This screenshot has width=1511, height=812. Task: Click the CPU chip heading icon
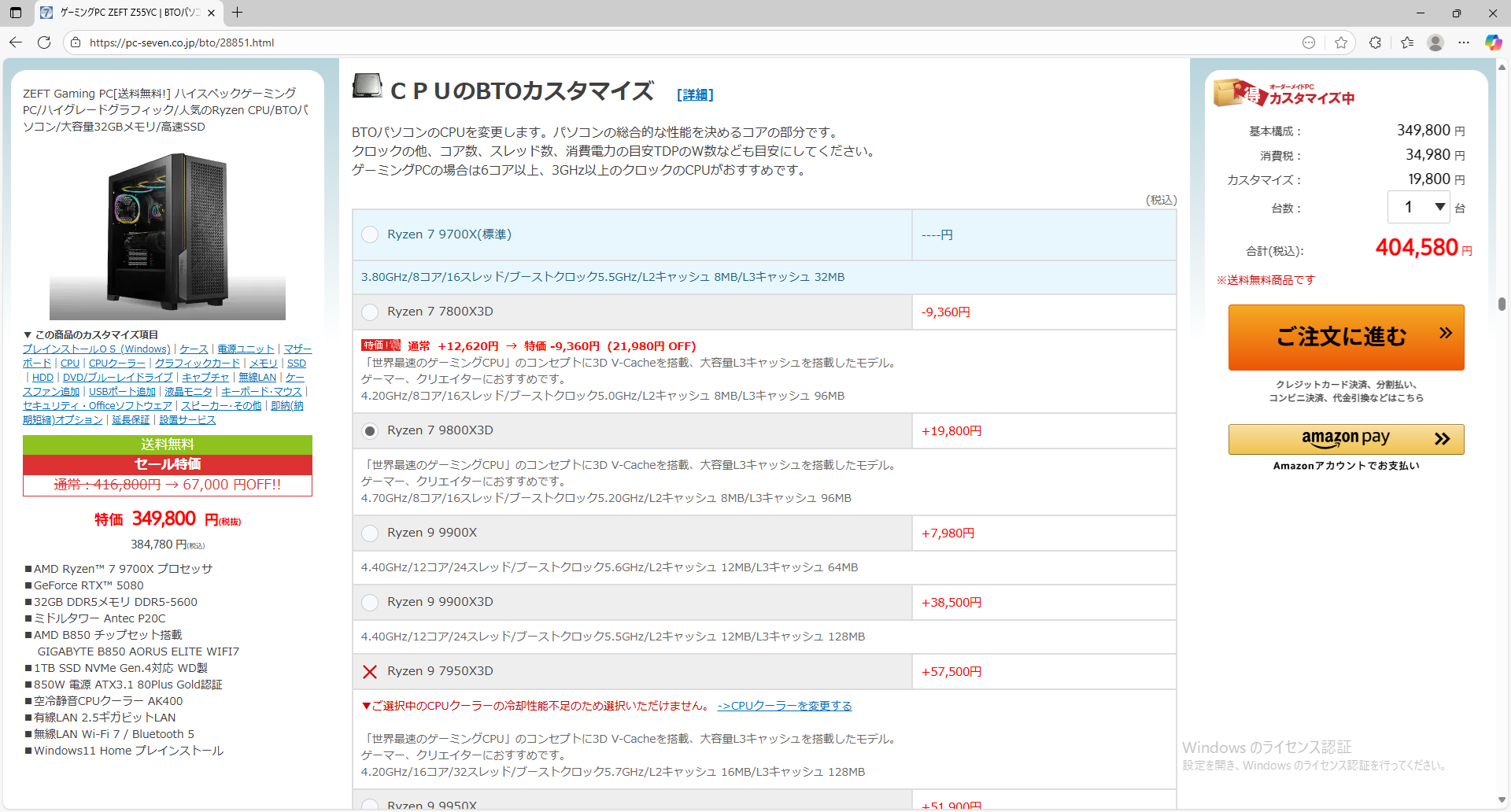point(367,85)
